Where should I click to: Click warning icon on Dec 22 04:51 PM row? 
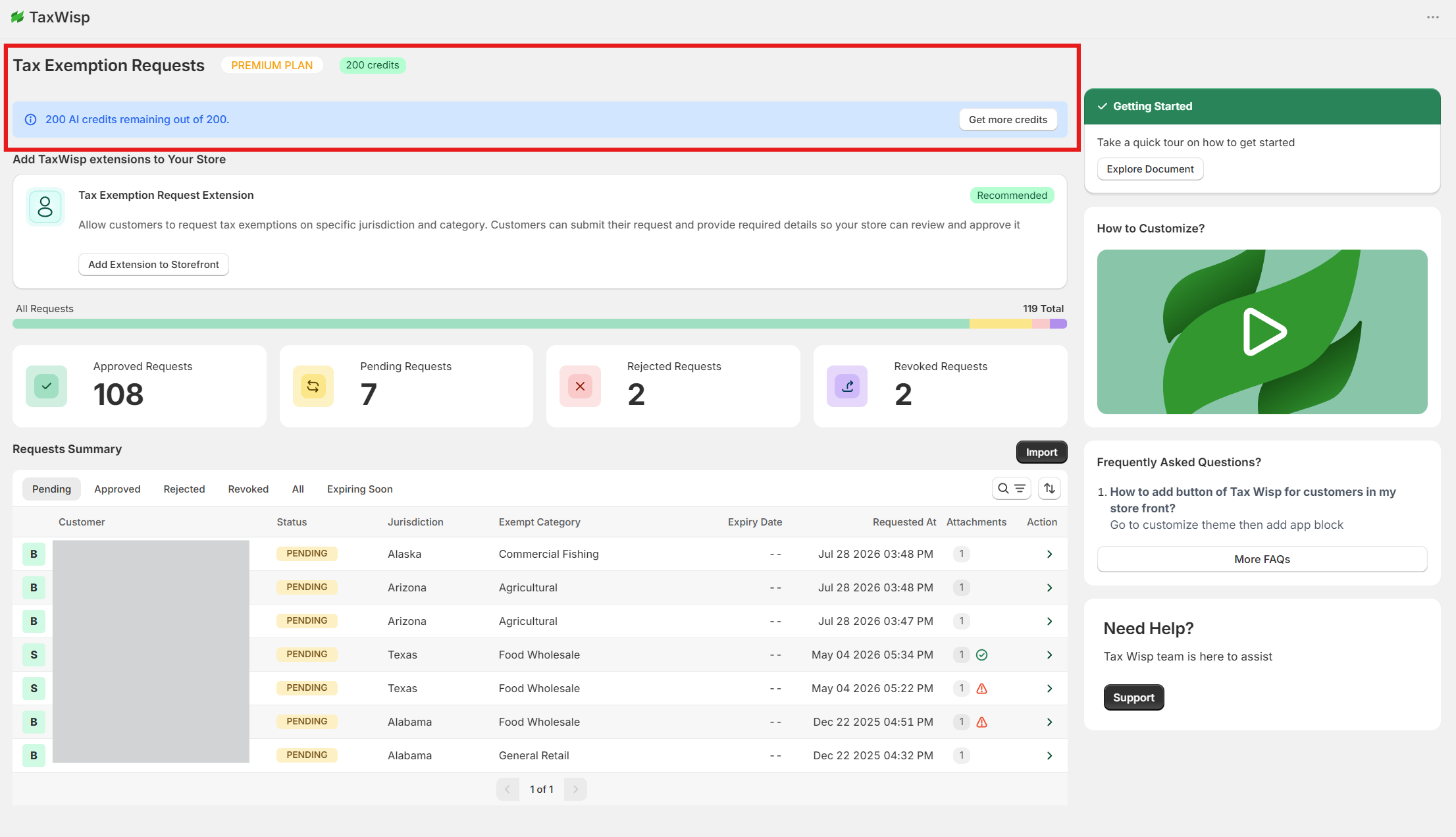tap(981, 722)
